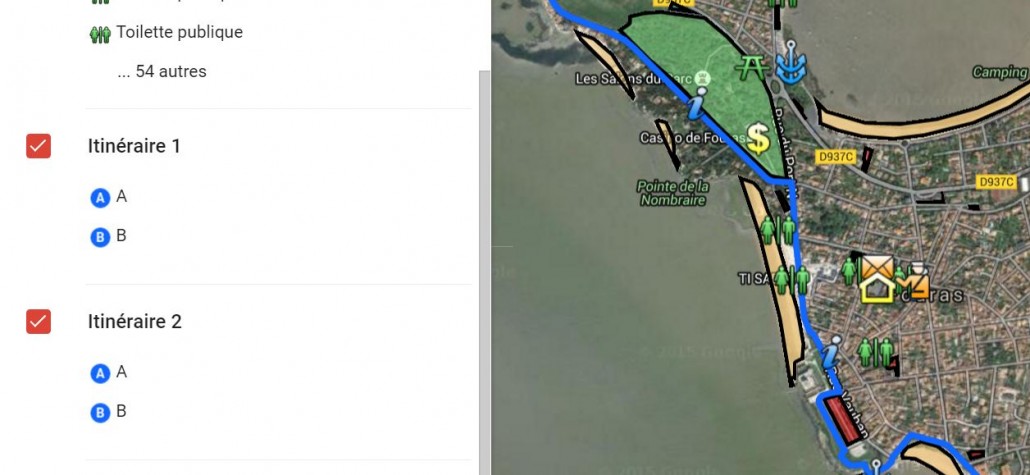Image resolution: width=1030 pixels, height=475 pixels.
Task: Uncheck the Itinéraire 2 layer checkbox
Action: (x=38, y=321)
